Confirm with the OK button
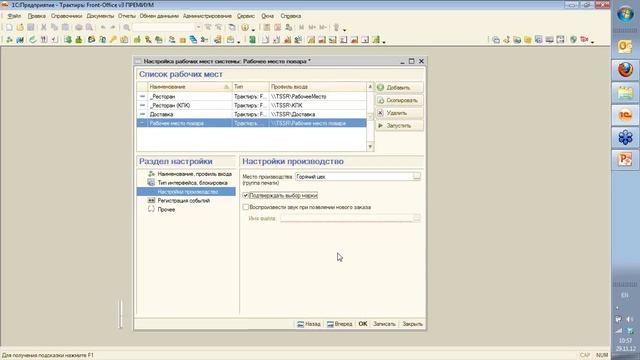This screenshot has width=640, height=360. tap(363, 324)
